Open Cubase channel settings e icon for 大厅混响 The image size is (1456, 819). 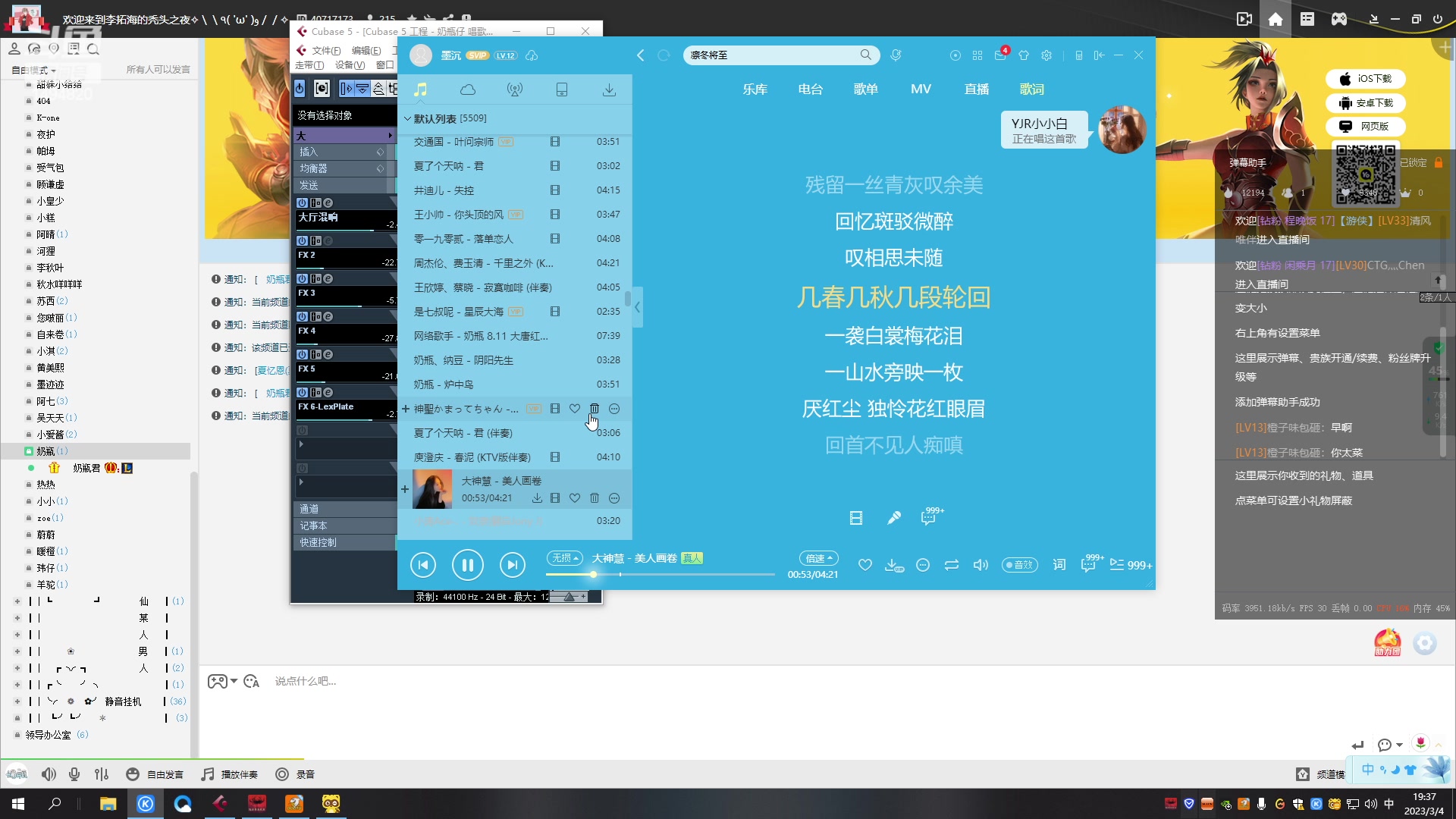point(328,203)
